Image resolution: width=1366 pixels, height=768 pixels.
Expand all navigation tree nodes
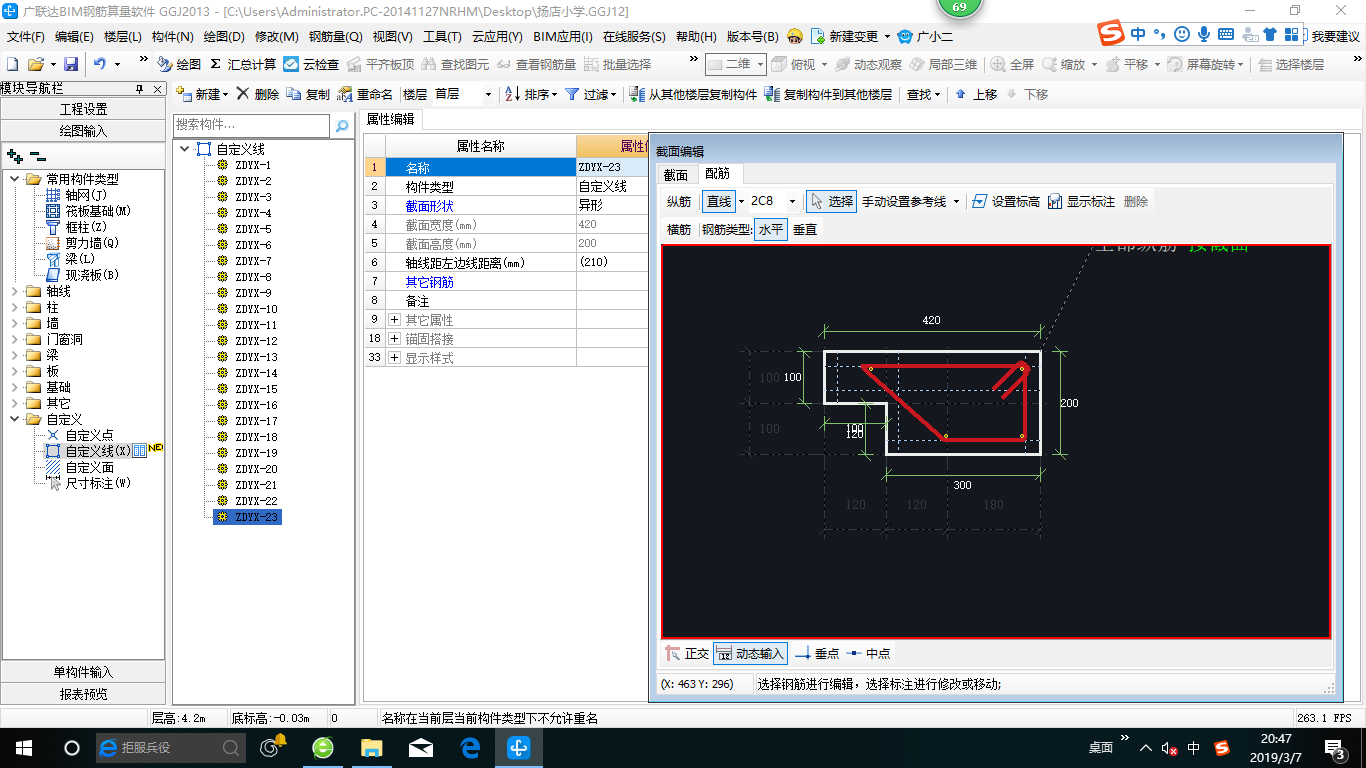point(15,156)
